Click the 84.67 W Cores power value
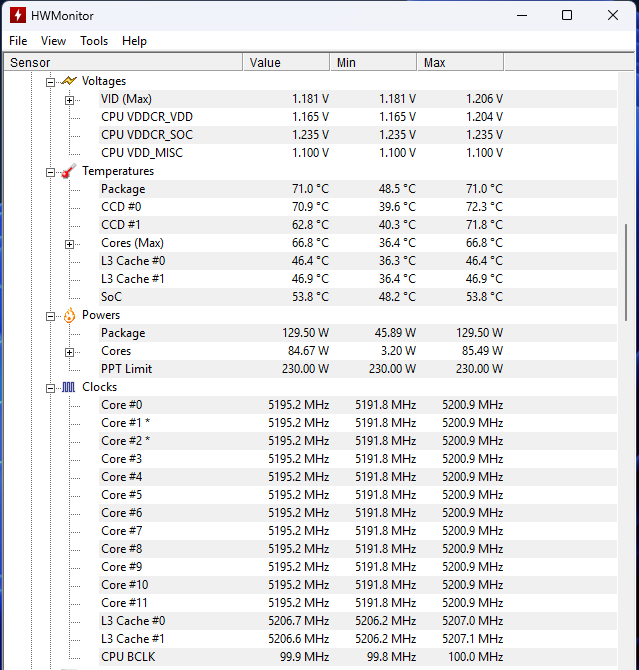Screen dimensions: 639x670 coord(308,351)
